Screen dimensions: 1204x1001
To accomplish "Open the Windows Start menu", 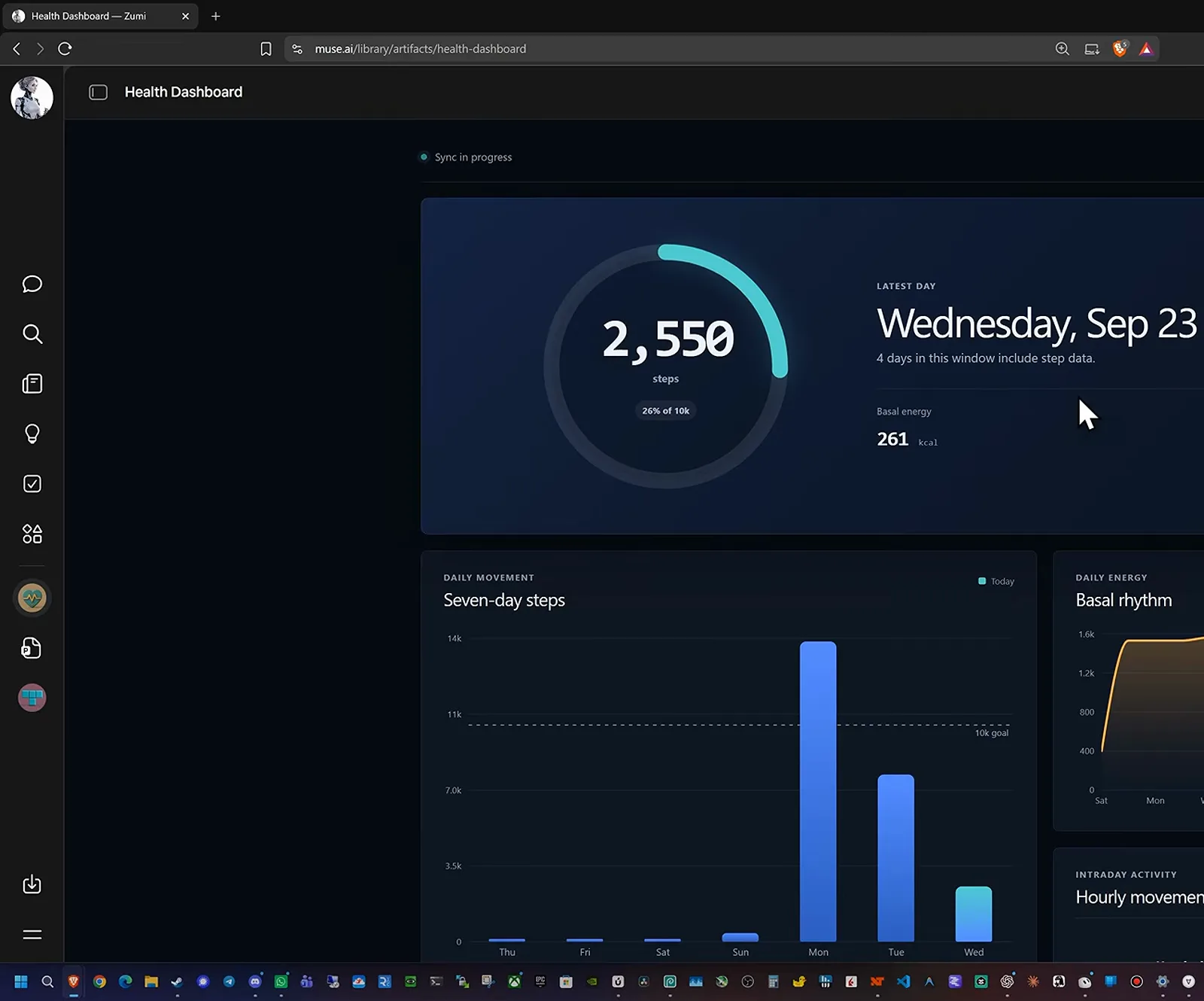I will (x=21, y=981).
